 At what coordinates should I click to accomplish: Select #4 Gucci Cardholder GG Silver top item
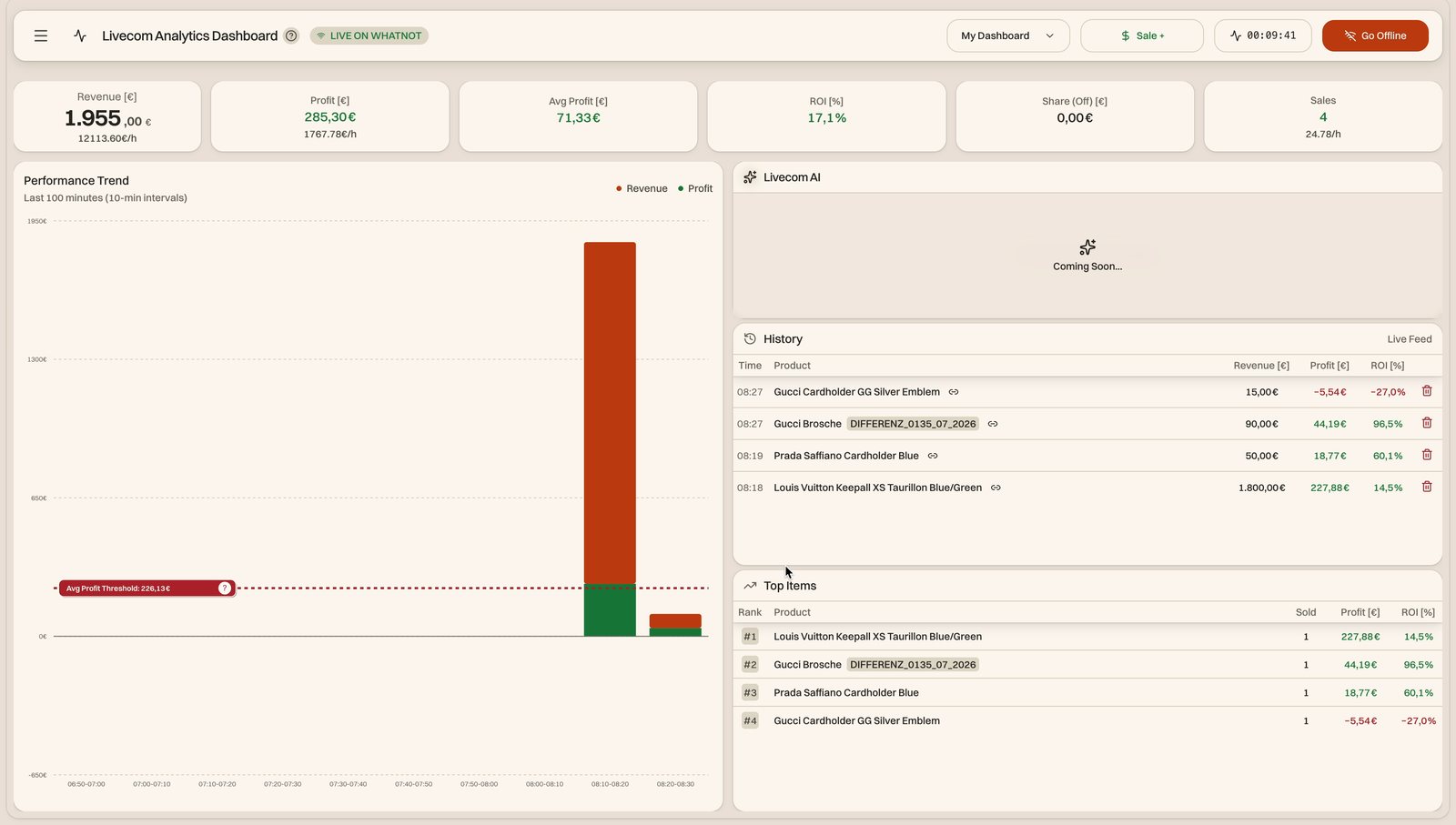(1087, 720)
